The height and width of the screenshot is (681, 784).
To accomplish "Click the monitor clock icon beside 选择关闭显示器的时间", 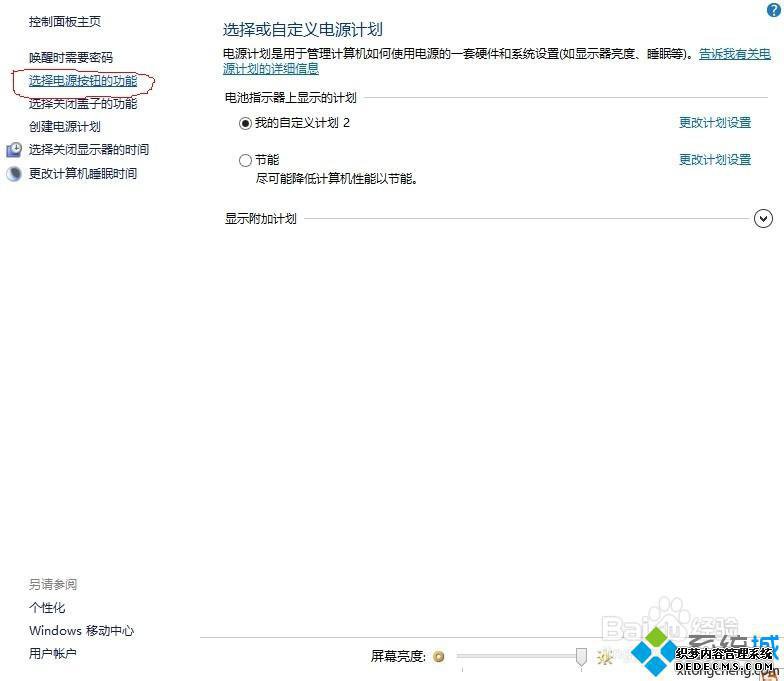I will (13, 150).
